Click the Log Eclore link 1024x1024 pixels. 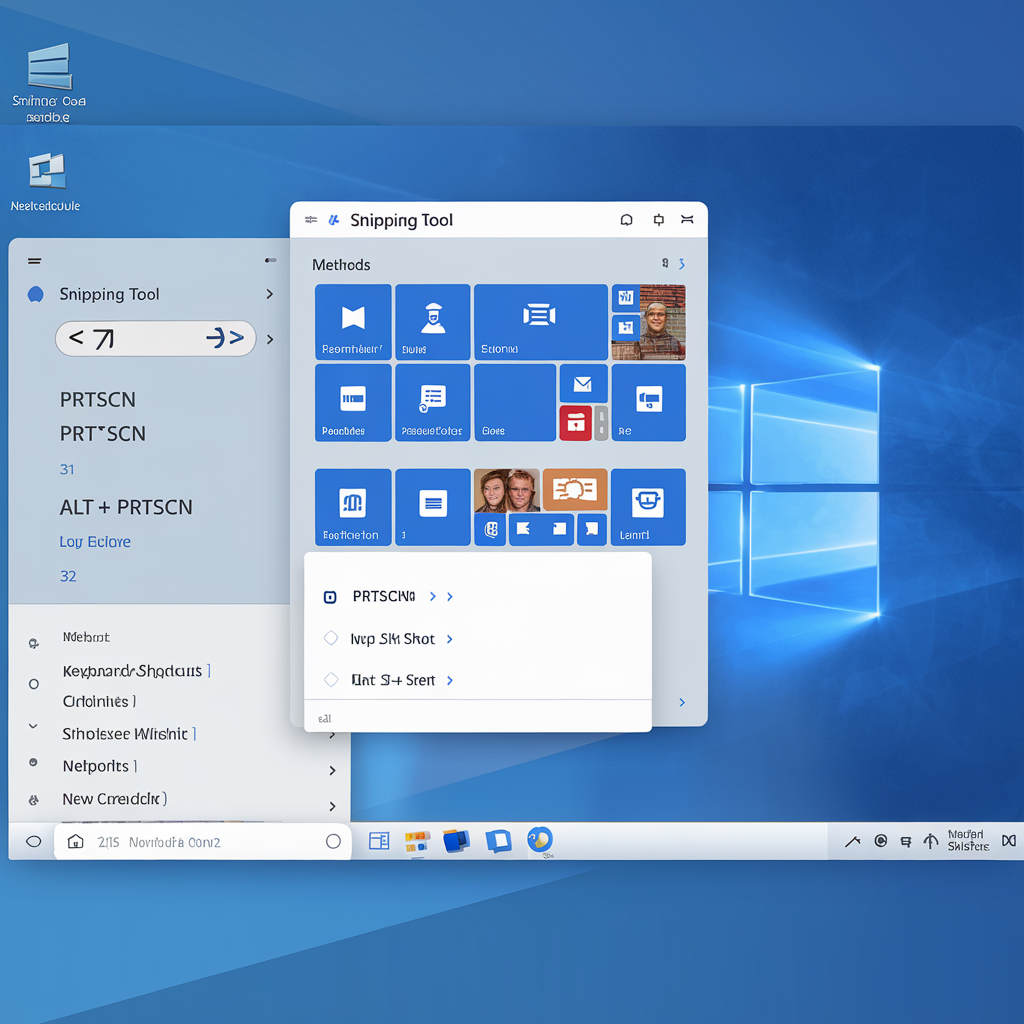(95, 541)
